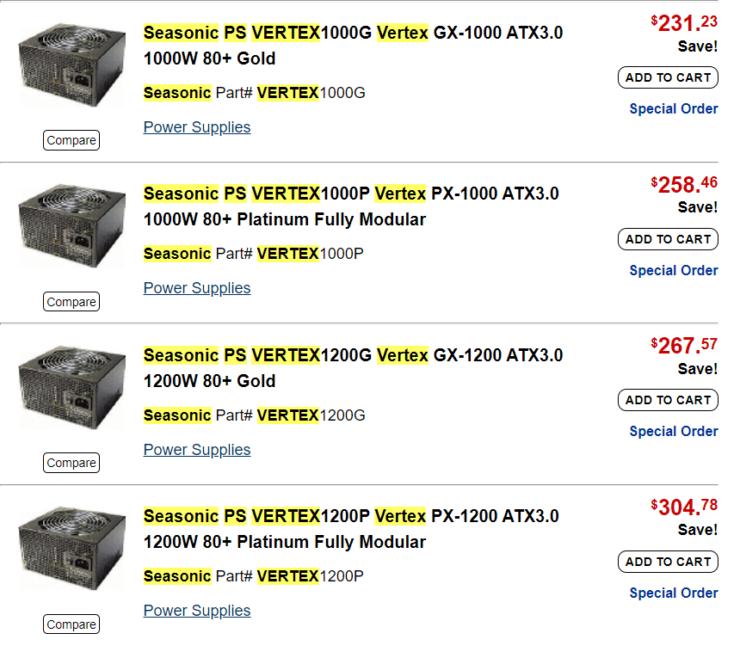Screen dimensions: 740x658
Task: Add the $267.57 Vertex GX-1200 to cart
Action: tap(668, 400)
